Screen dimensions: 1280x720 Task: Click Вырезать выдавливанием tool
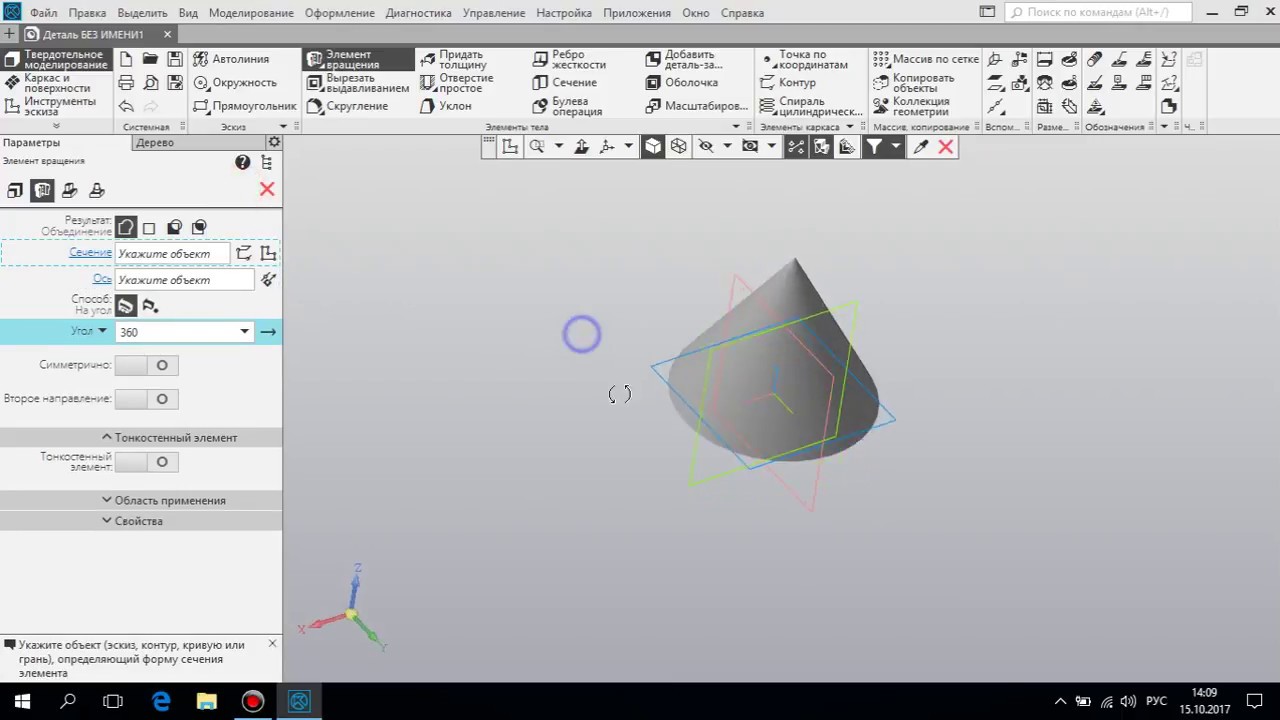(358, 83)
